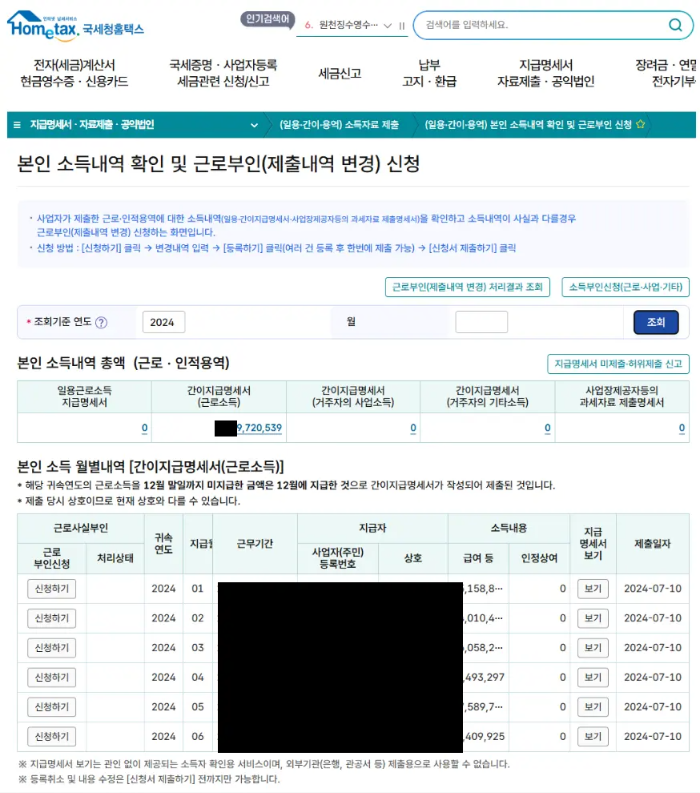
Task: Click 신청하기 for month 04
Action: pyautogui.click(x=52, y=677)
